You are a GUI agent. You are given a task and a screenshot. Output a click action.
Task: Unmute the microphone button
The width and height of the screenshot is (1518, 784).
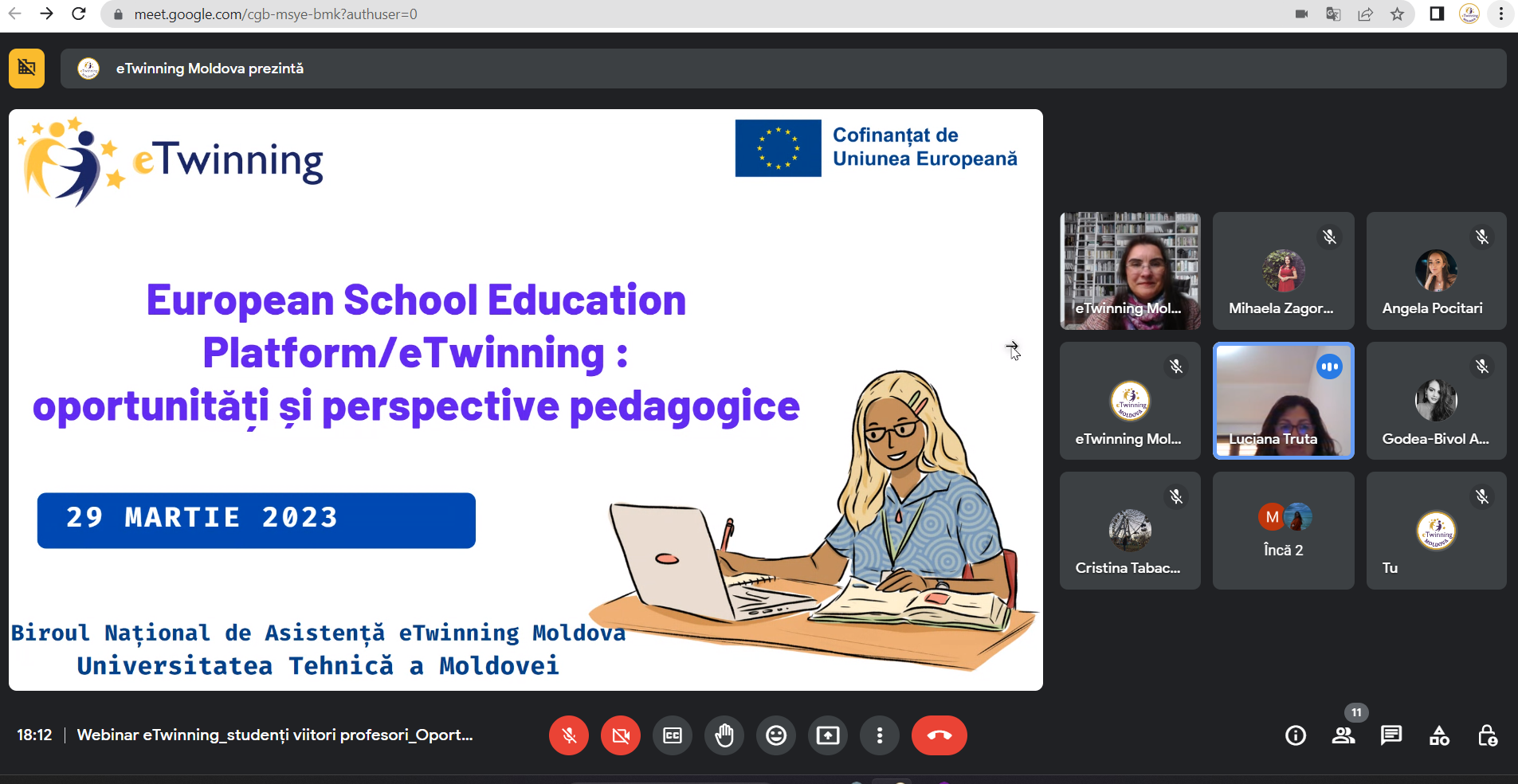click(x=569, y=735)
